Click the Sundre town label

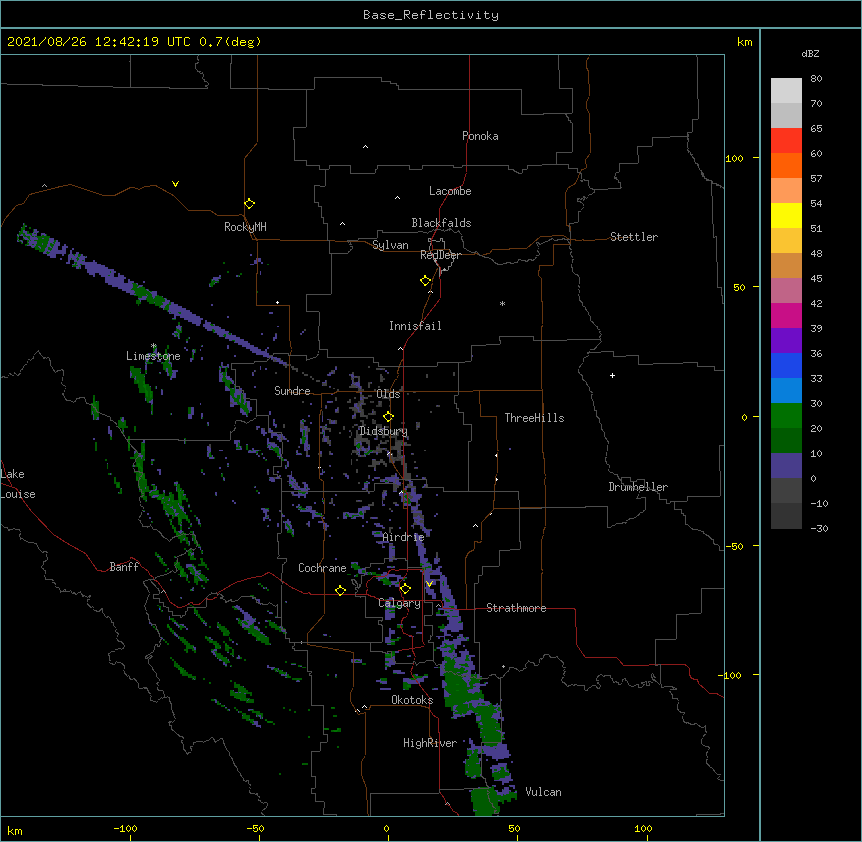[292, 391]
